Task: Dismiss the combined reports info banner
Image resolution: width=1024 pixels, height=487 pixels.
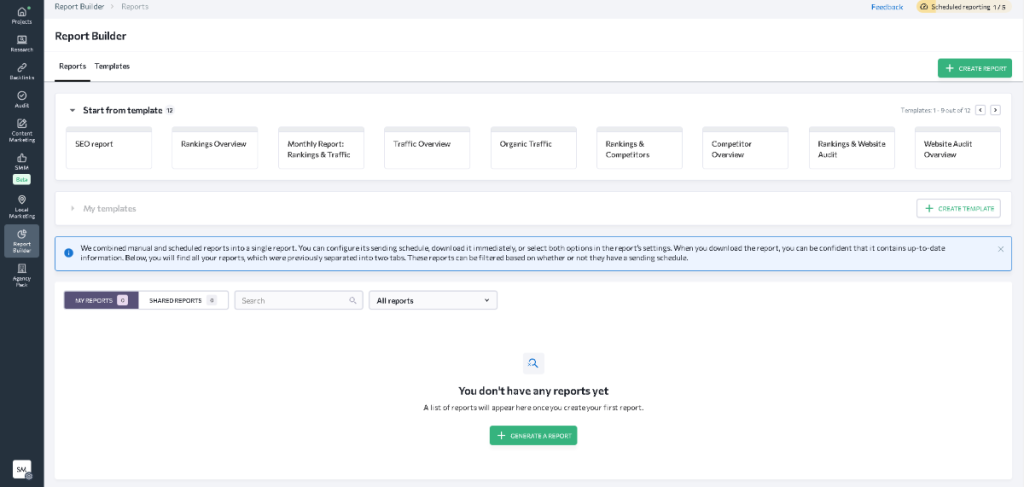Action: [x=1000, y=249]
